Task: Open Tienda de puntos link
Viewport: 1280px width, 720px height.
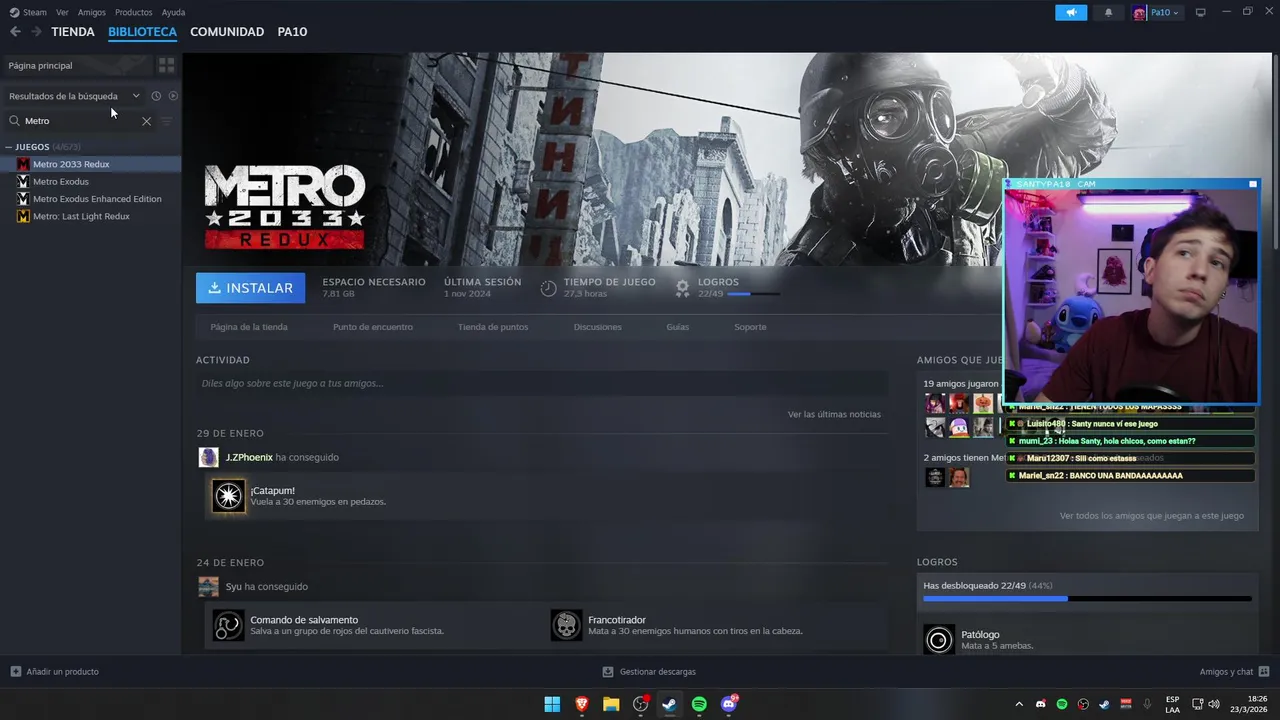Action: (493, 327)
